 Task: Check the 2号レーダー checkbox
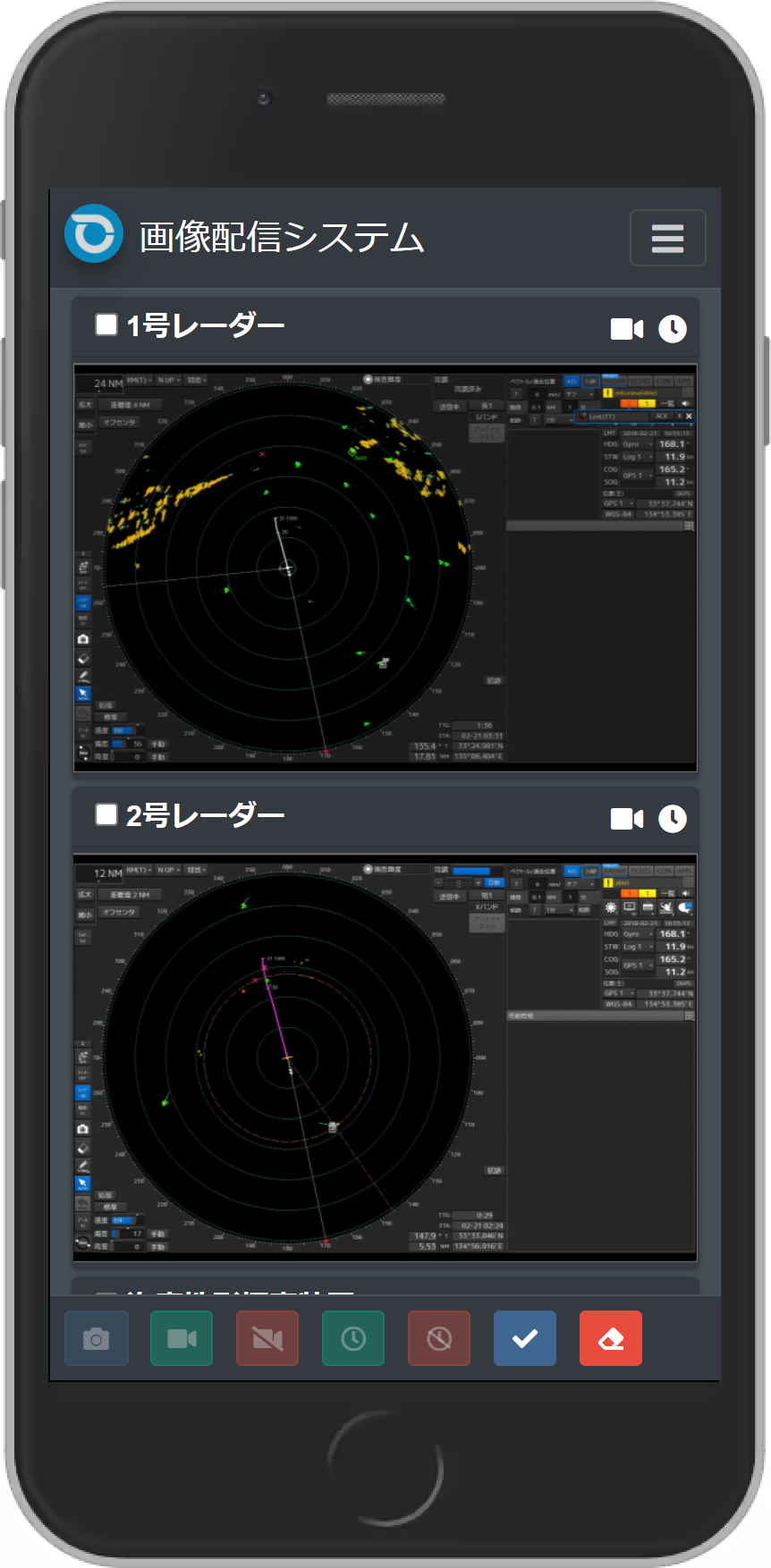[106, 814]
